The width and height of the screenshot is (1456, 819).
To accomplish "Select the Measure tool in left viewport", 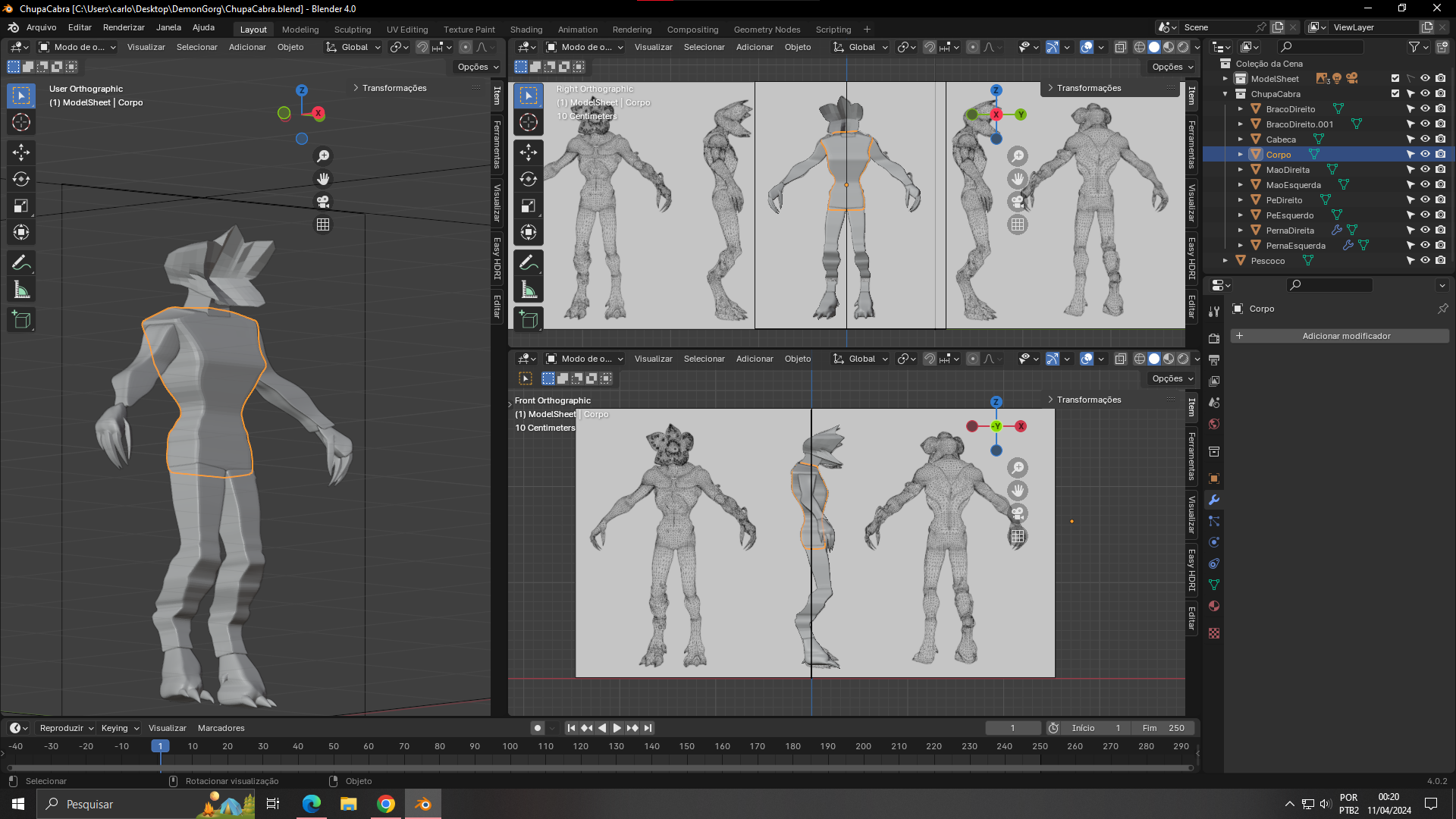I will 21,290.
